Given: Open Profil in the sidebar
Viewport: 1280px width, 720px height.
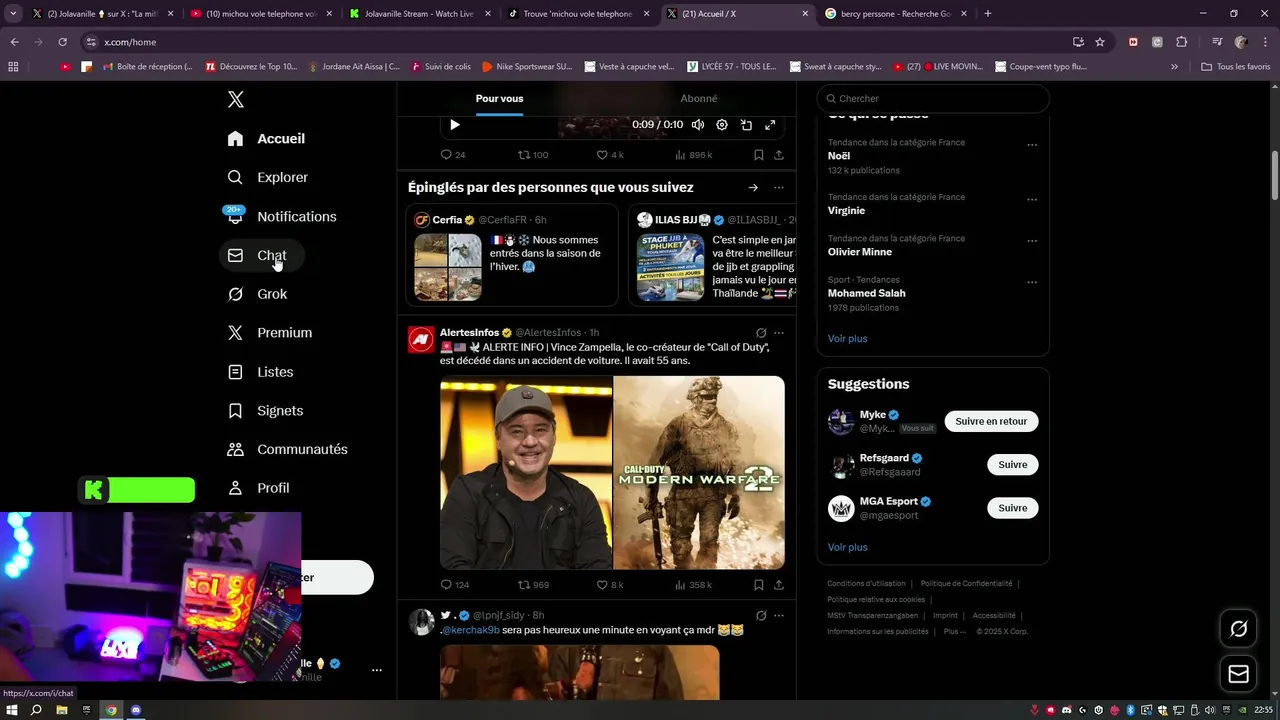Looking at the screenshot, I should click(258, 488).
